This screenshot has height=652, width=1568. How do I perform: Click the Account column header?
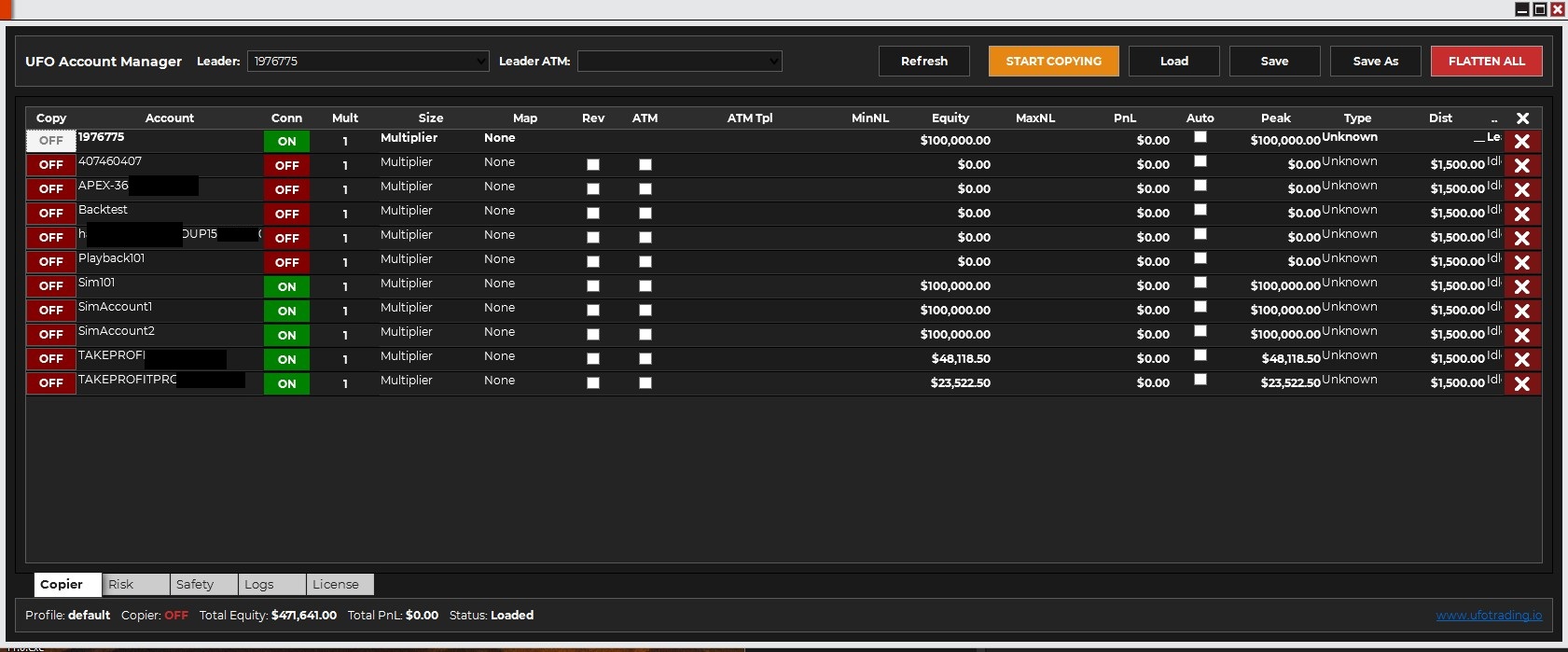pos(170,118)
